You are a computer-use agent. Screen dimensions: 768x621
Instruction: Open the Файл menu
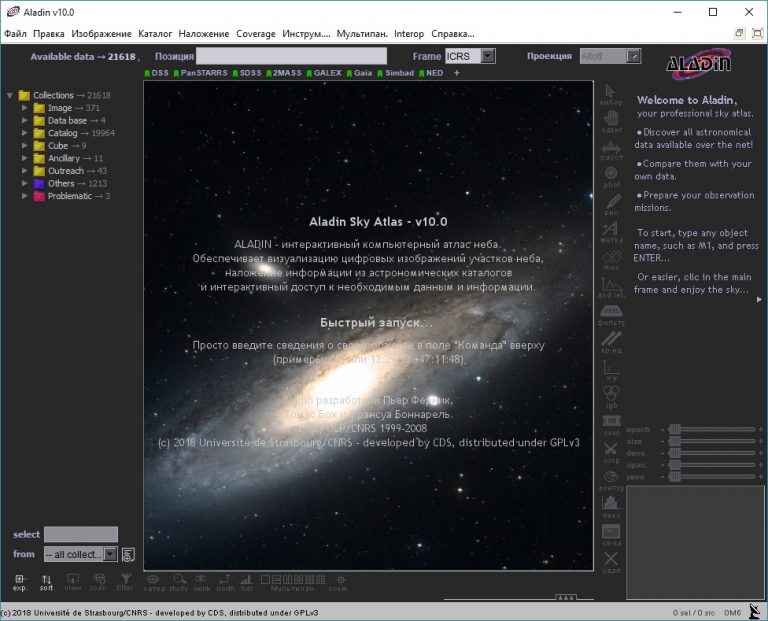(15, 34)
